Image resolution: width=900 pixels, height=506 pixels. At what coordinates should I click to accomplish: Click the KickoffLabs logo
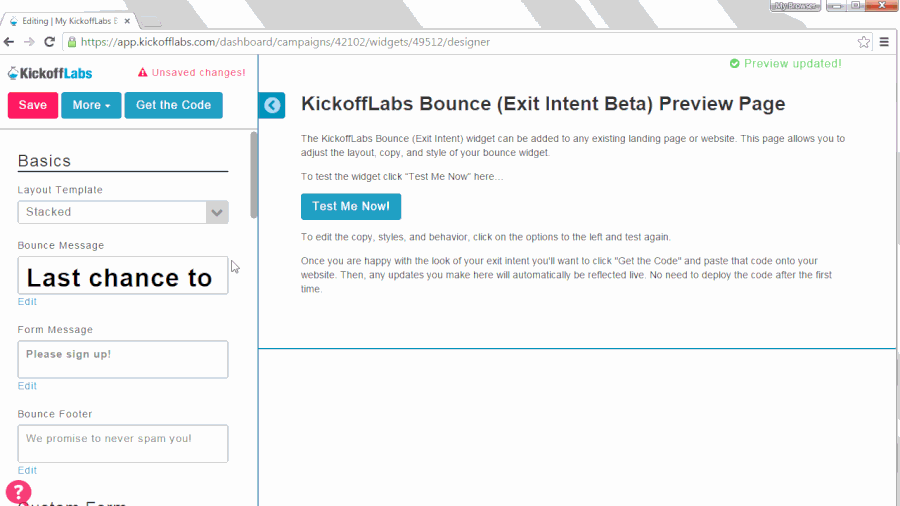tap(50, 73)
